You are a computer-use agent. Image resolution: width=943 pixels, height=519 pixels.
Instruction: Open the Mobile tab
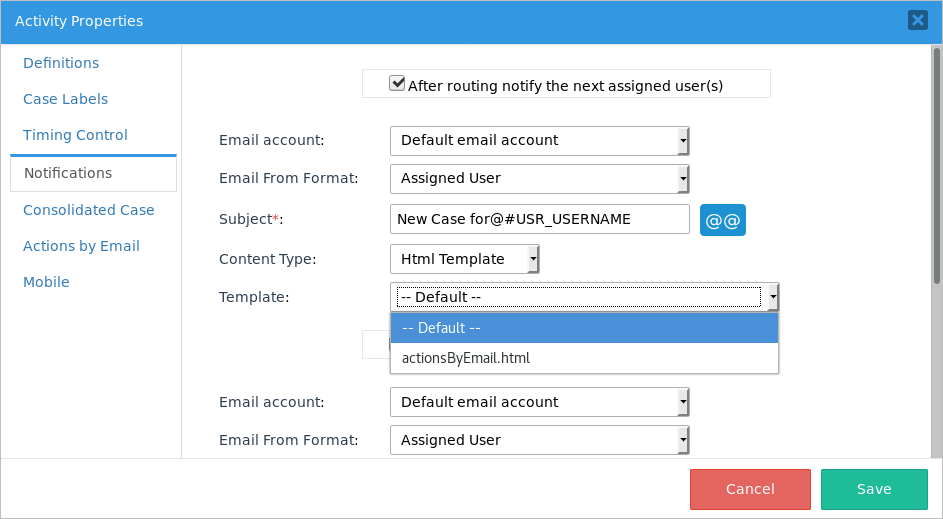tap(46, 282)
